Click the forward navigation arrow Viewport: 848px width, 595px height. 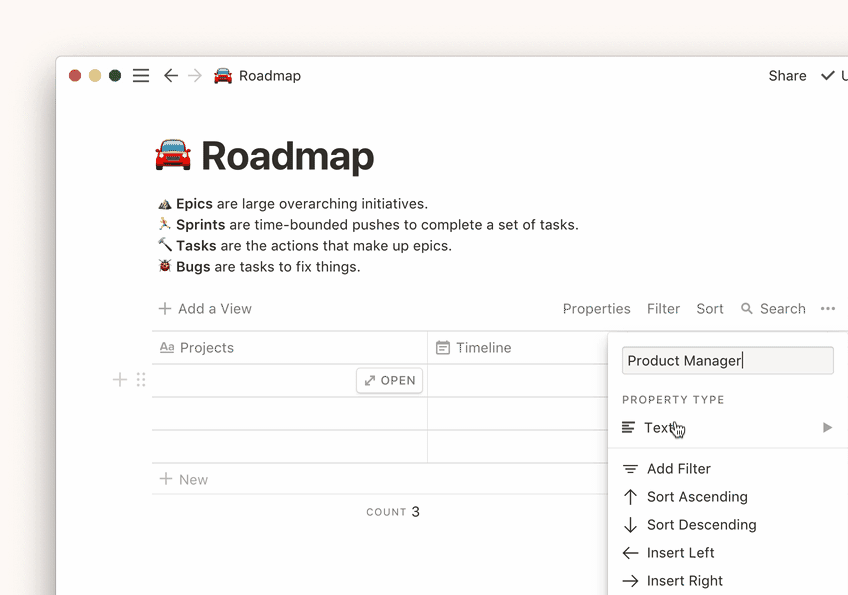(x=195, y=76)
